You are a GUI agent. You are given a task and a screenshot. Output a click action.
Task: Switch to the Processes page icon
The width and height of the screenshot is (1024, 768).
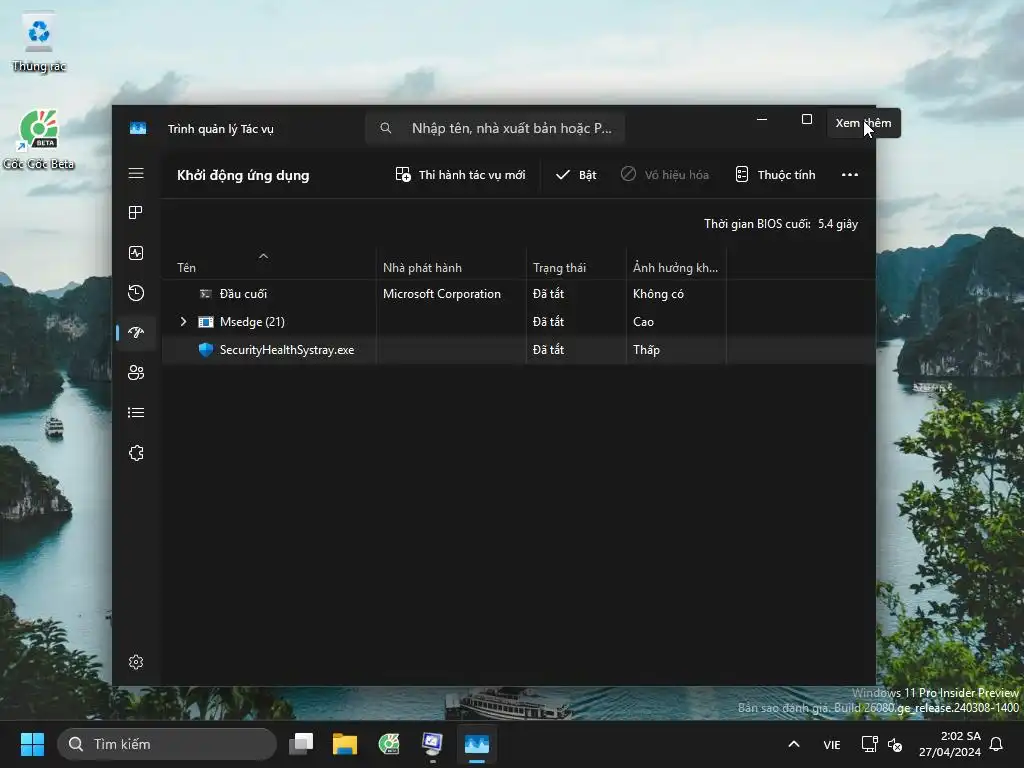tap(136, 213)
